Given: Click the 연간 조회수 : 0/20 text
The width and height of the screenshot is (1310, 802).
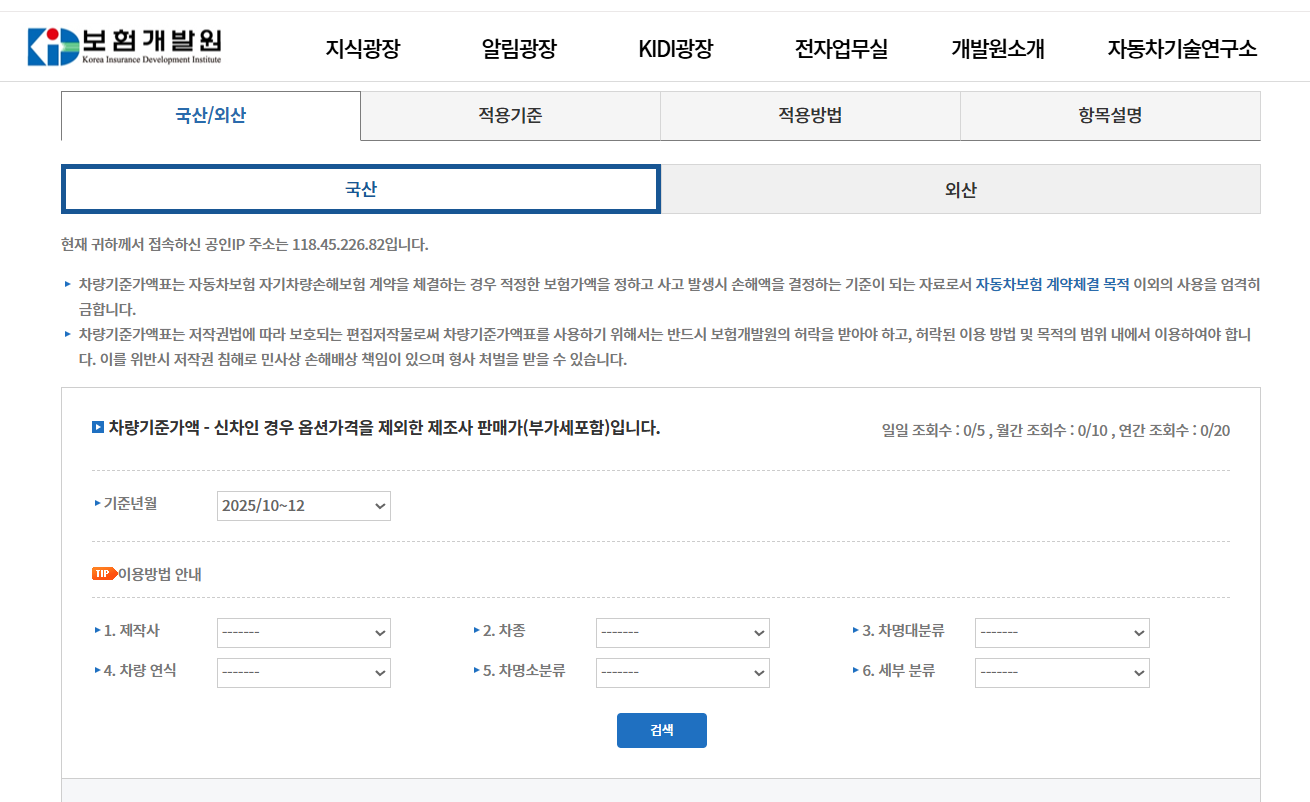Looking at the screenshot, I should tap(1174, 431).
